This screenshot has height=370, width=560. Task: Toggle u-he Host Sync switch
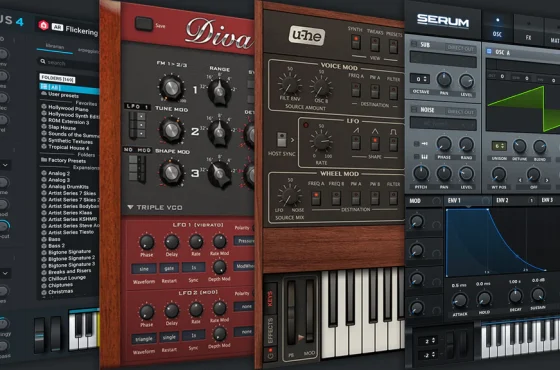coord(282,140)
